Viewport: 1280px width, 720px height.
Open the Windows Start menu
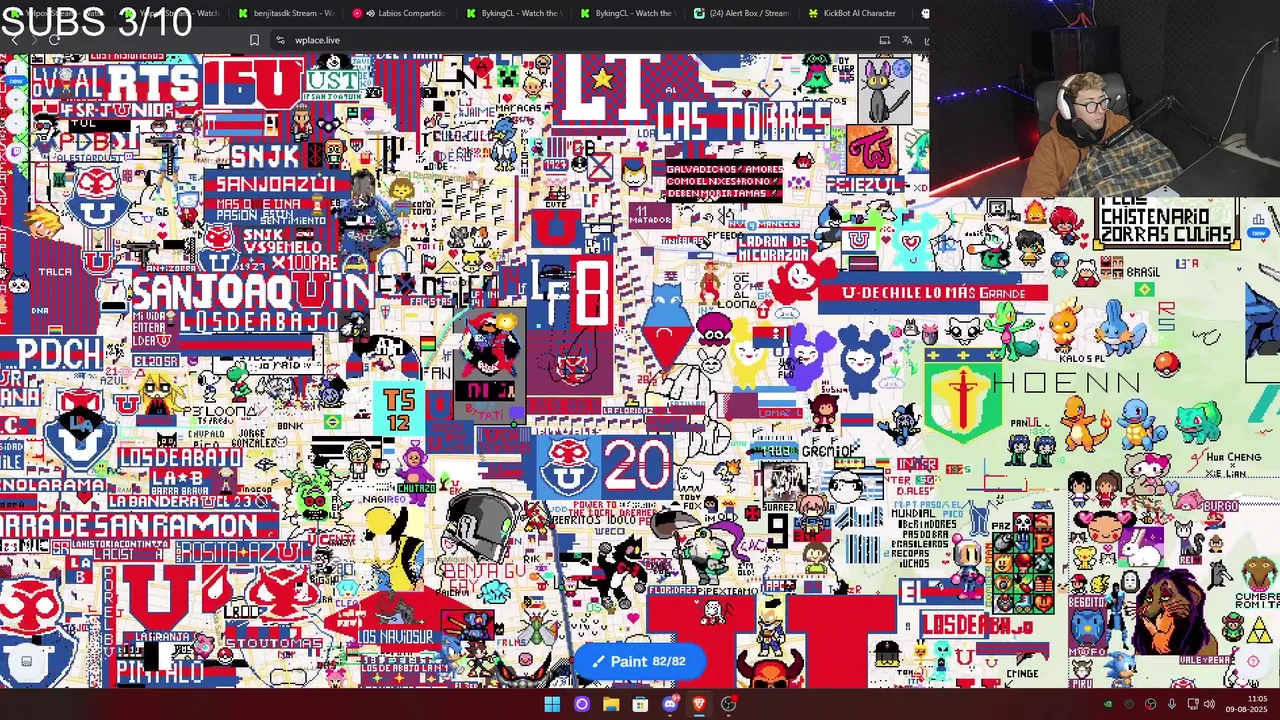coord(552,704)
